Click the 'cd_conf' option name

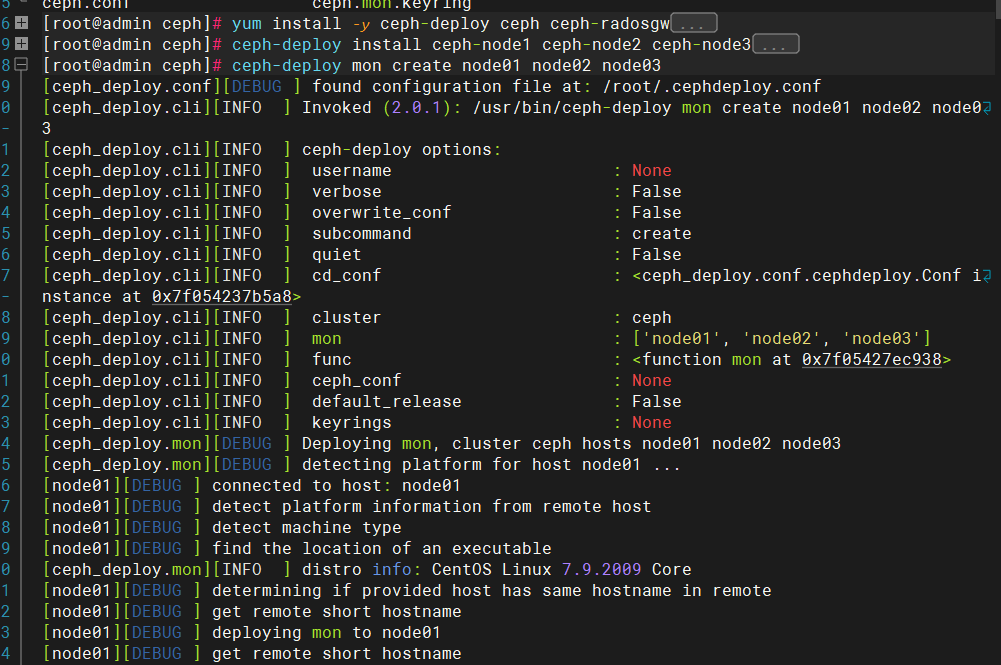tap(346, 276)
